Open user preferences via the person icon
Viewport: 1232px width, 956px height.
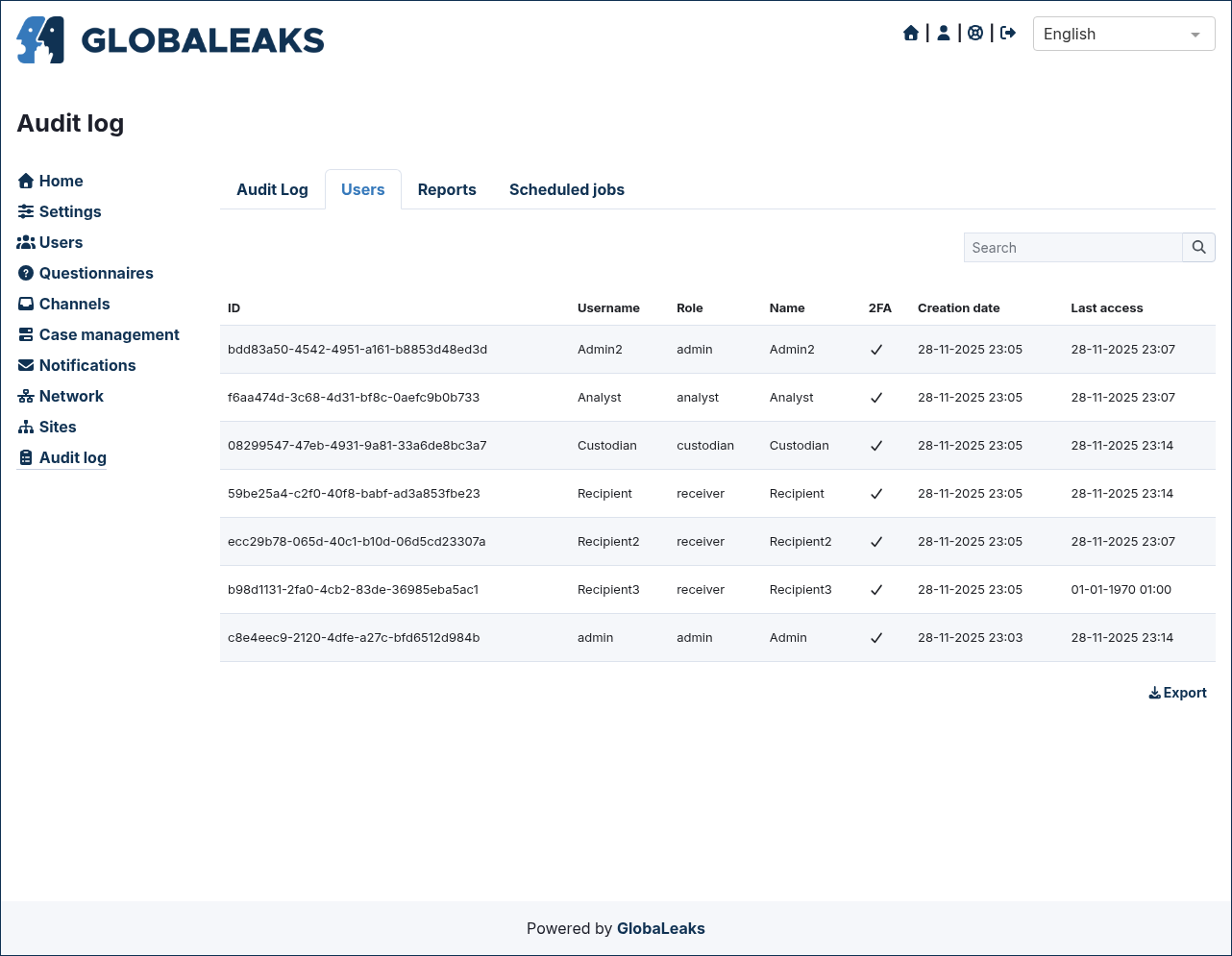pos(944,34)
